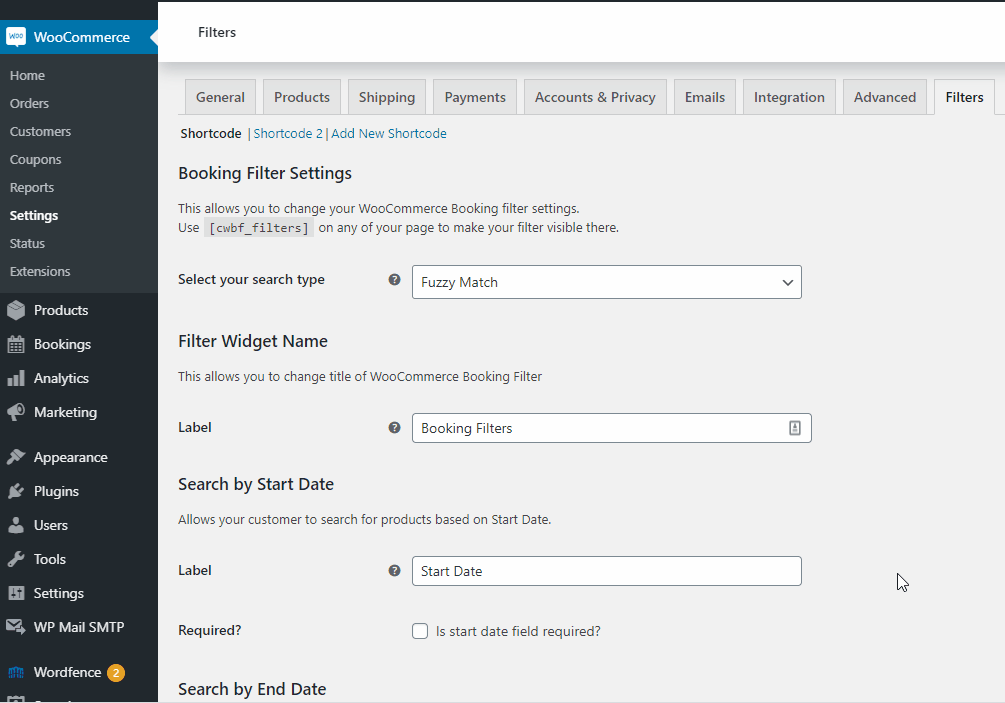Click the Wordfence shield icon
1005x703 pixels.
click(x=16, y=672)
